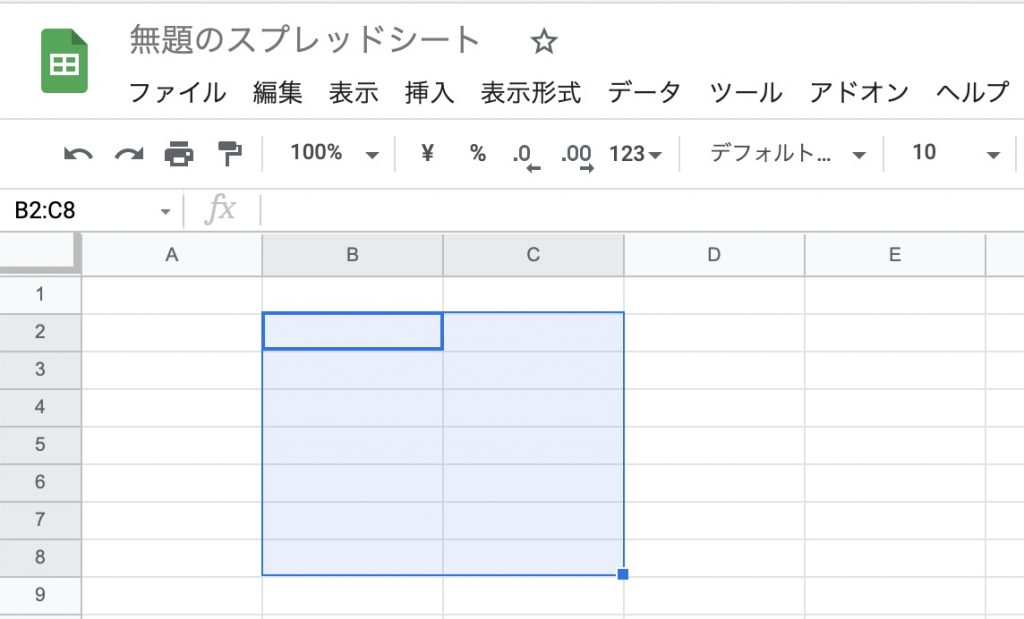Open the 表示形式 menu

531,93
